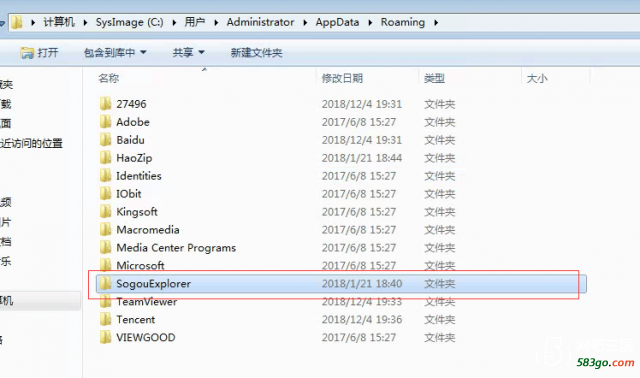Select the SogouExplorer folder name
Screen dimensions: 640x378
[153, 283]
